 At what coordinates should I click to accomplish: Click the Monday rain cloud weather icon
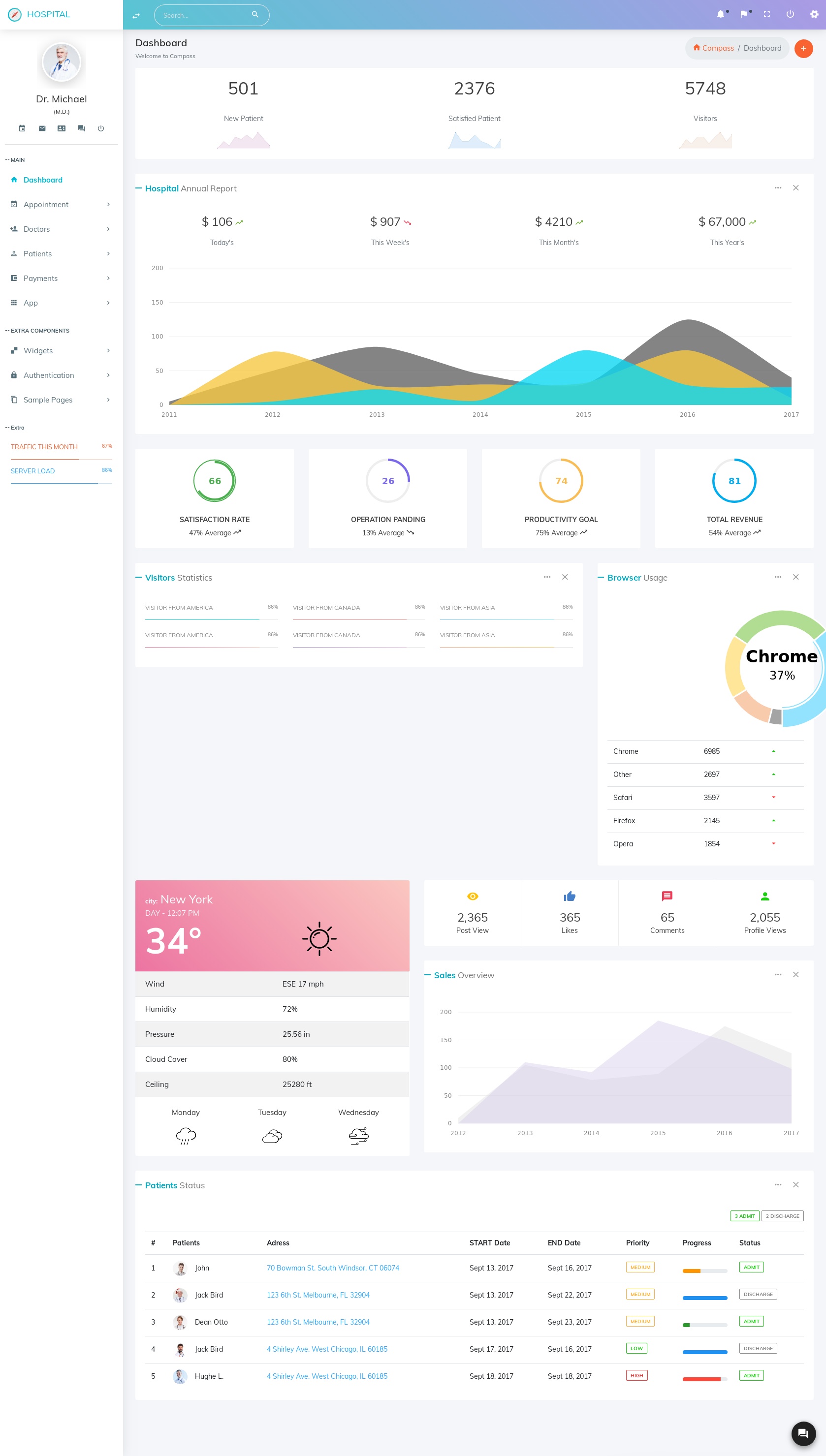coord(186,1136)
